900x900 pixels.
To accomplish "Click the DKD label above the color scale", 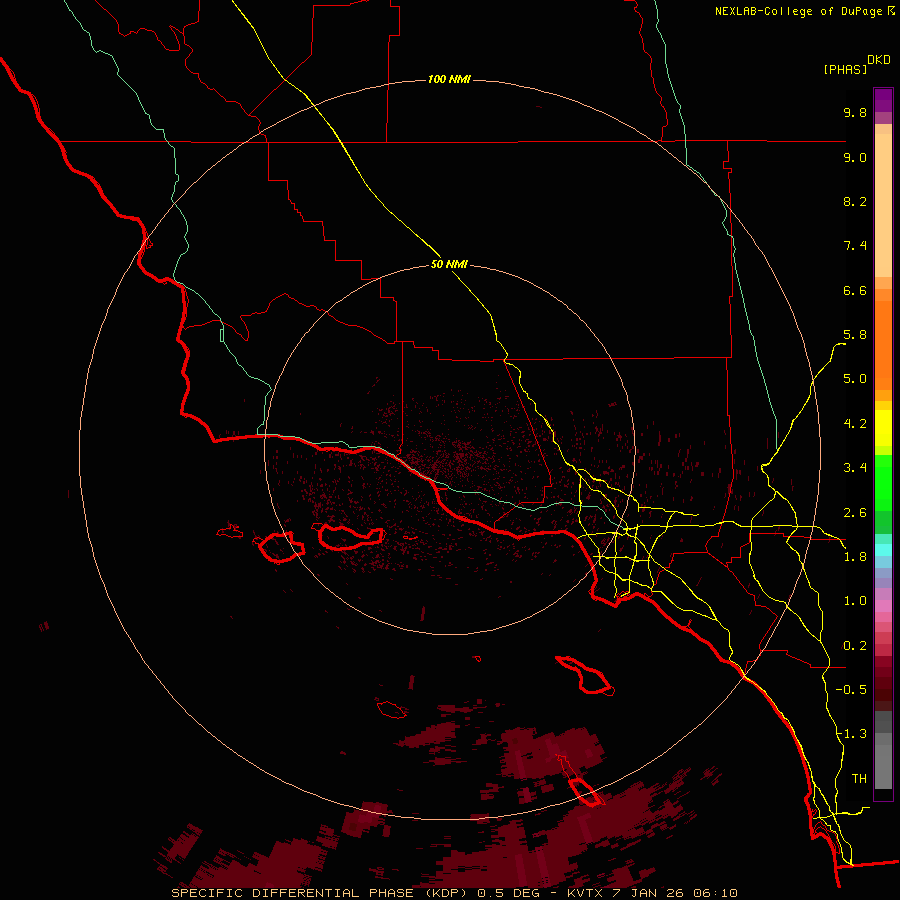I will click(879, 60).
